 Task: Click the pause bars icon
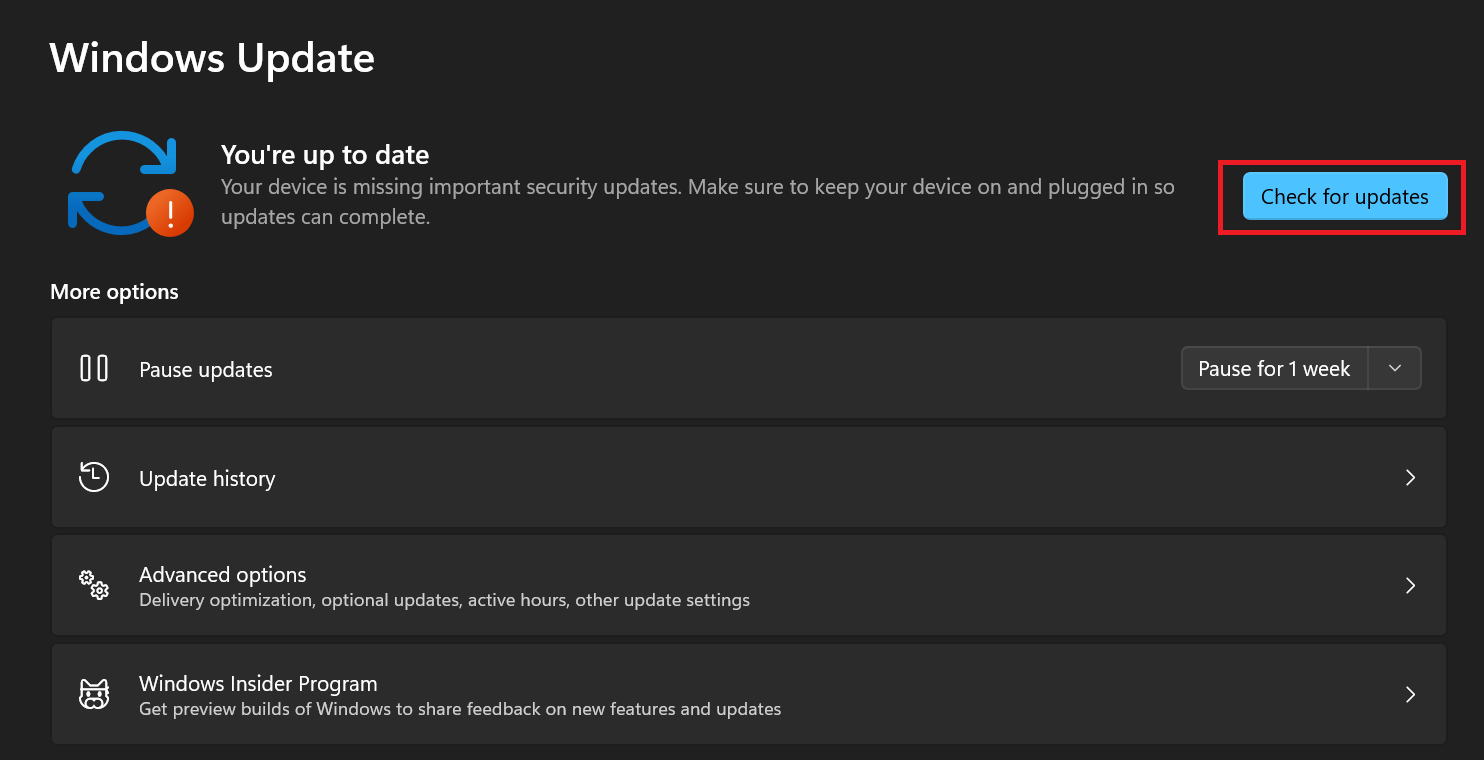coord(94,369)
